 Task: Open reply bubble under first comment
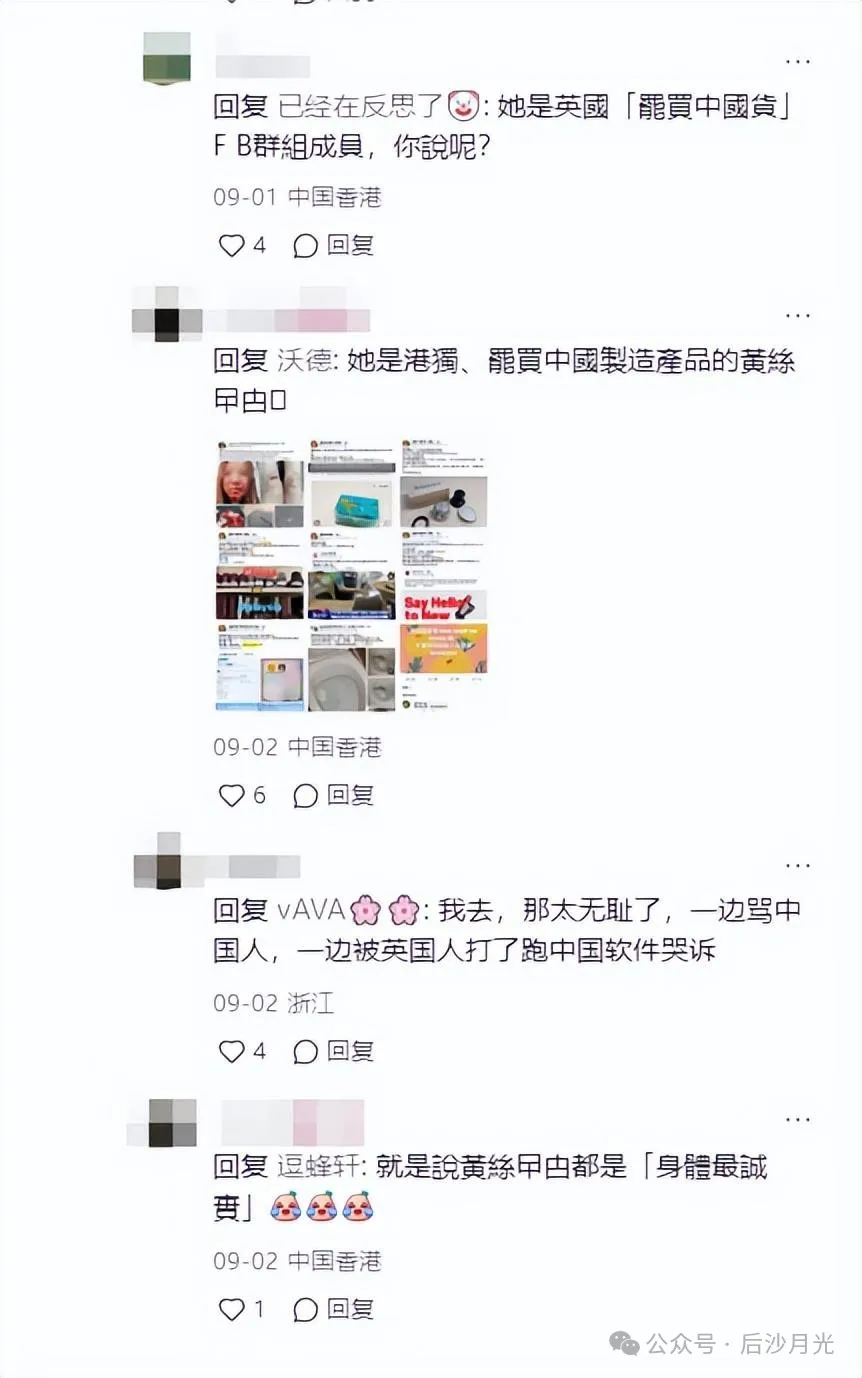306,245
